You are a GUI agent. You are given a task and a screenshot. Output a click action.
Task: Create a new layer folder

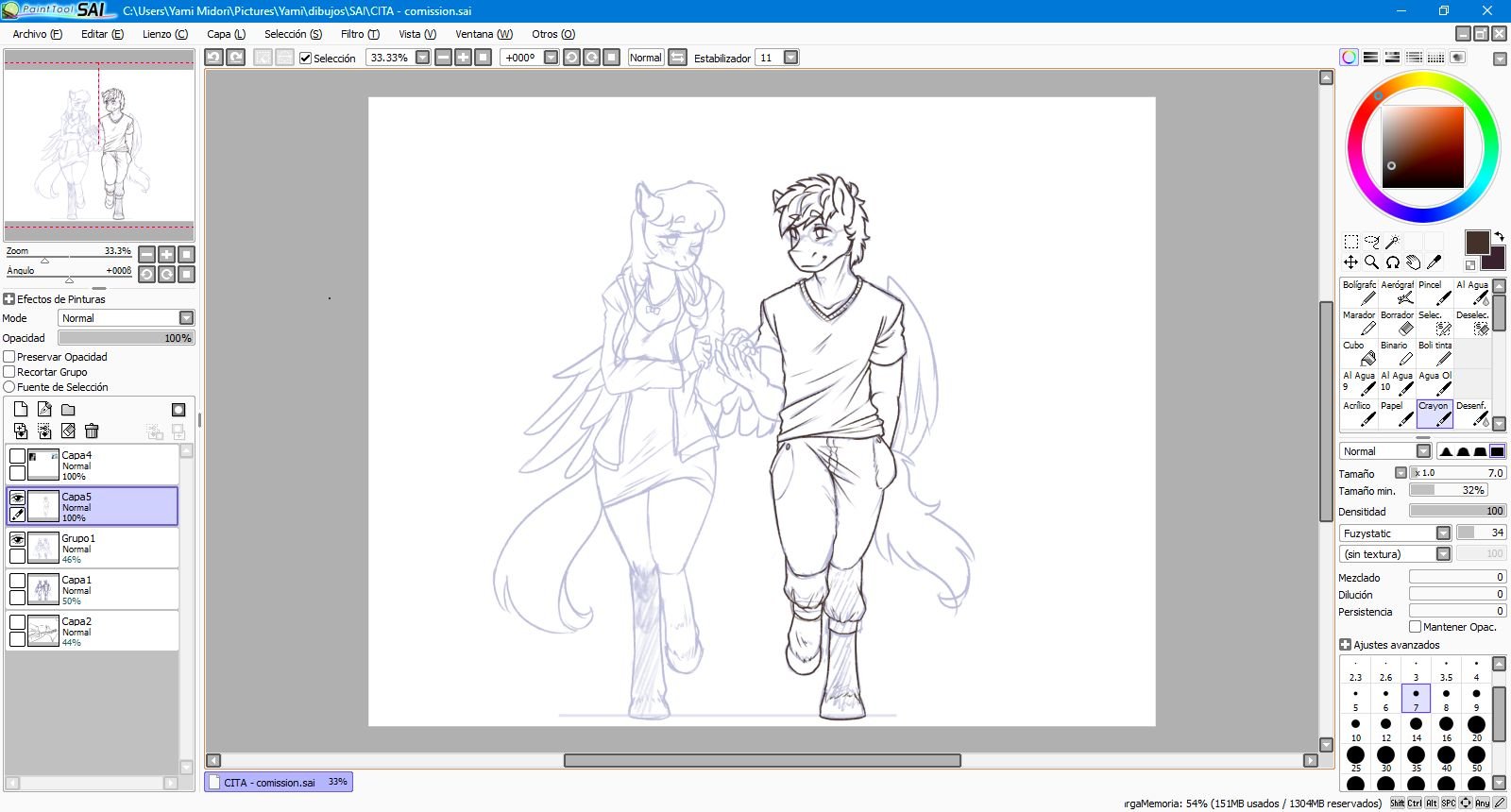[x=68, y=409]
